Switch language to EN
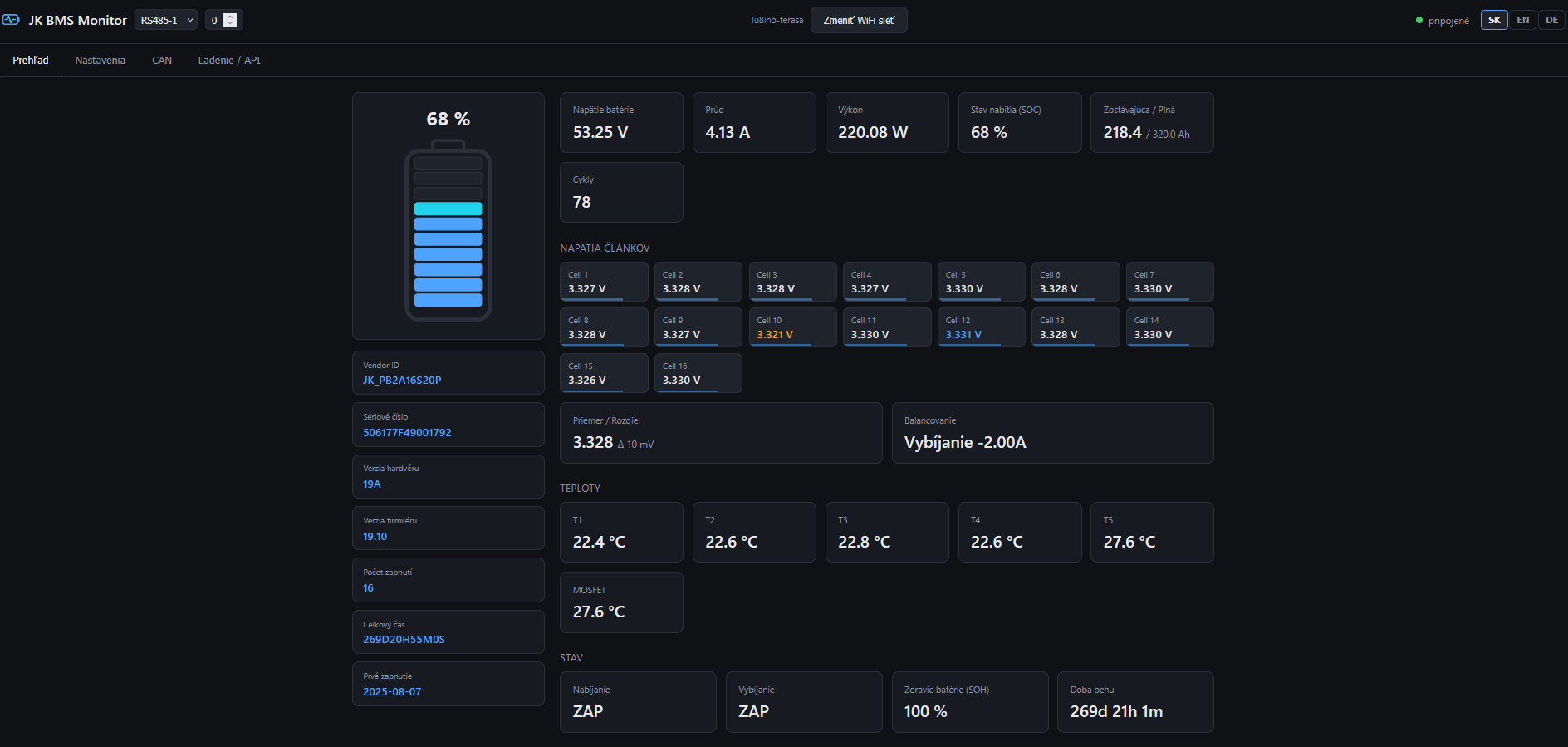1568x747 pixels. tap(1523, 20)
